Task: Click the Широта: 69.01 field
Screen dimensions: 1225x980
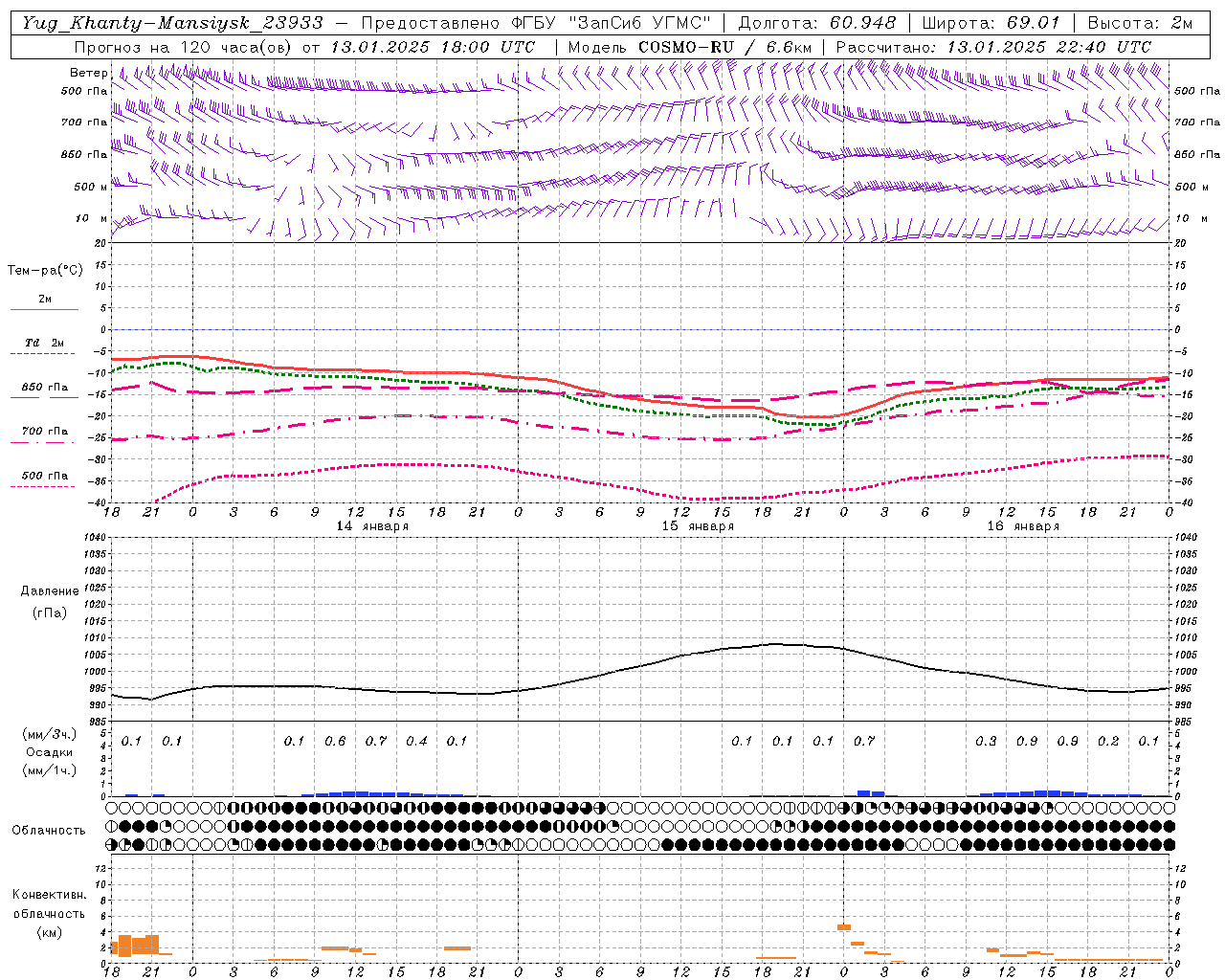Action: click(991, 22)
